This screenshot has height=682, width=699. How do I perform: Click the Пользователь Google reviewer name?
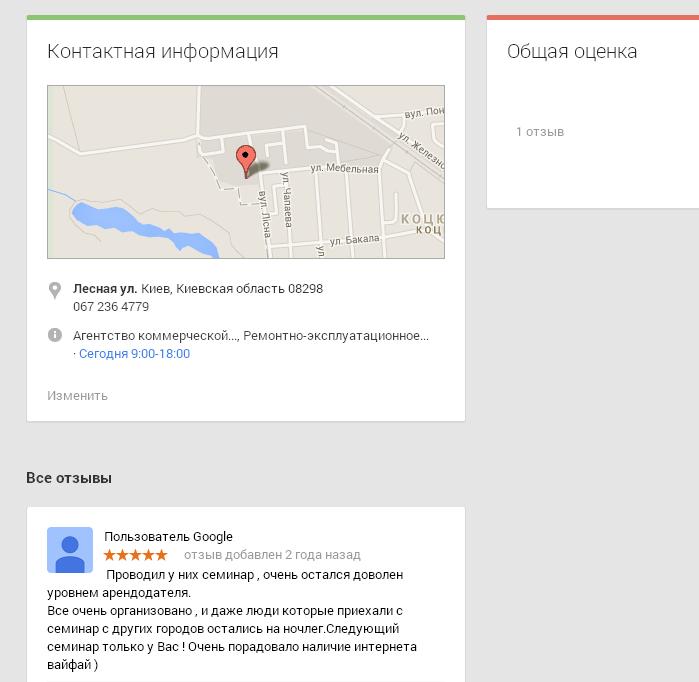pyautogui.click(x=169, y=537)
